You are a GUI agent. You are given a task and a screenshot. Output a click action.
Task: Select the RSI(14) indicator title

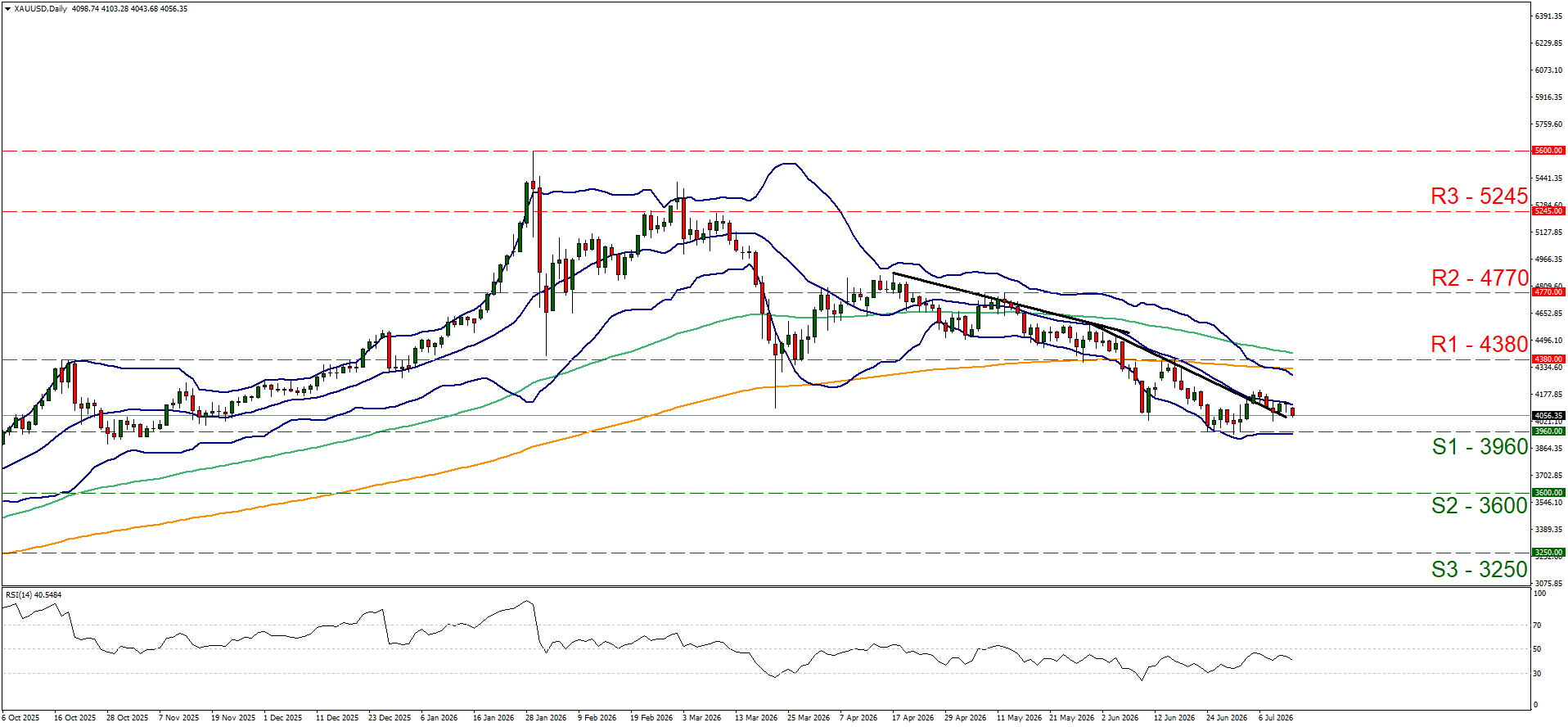34,595
